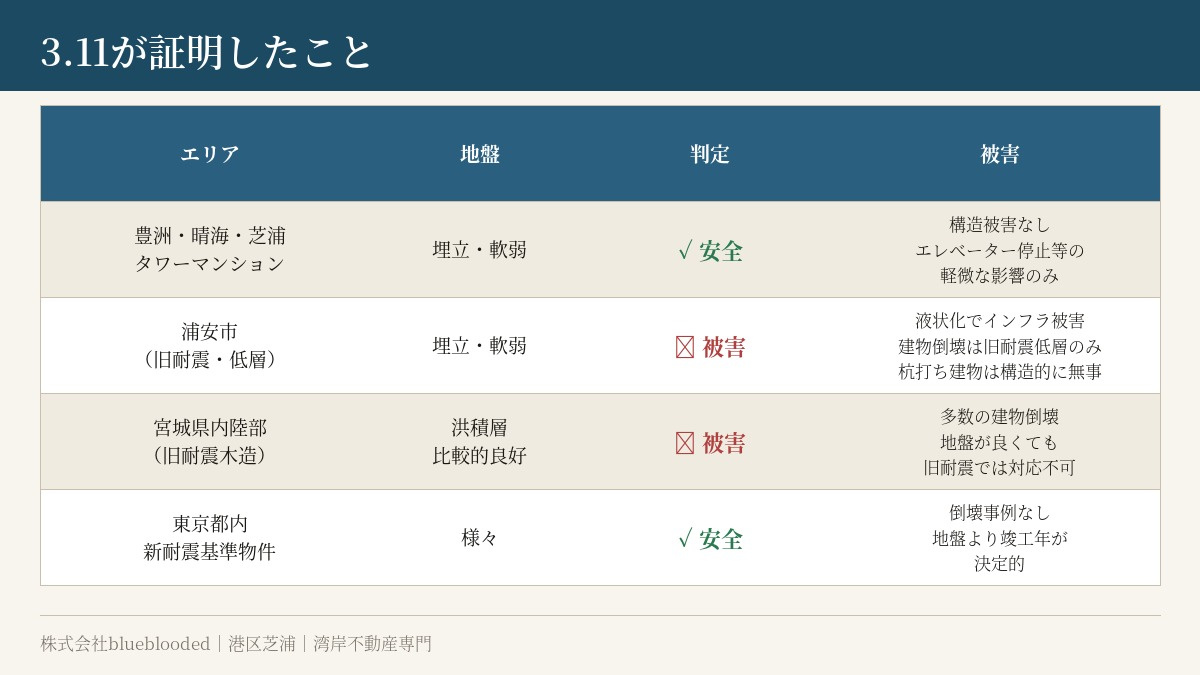1200x675 pixels.
Task: Click the 東京都内 新耐震基準物件 cell
Action: click(x=210, y=538)
